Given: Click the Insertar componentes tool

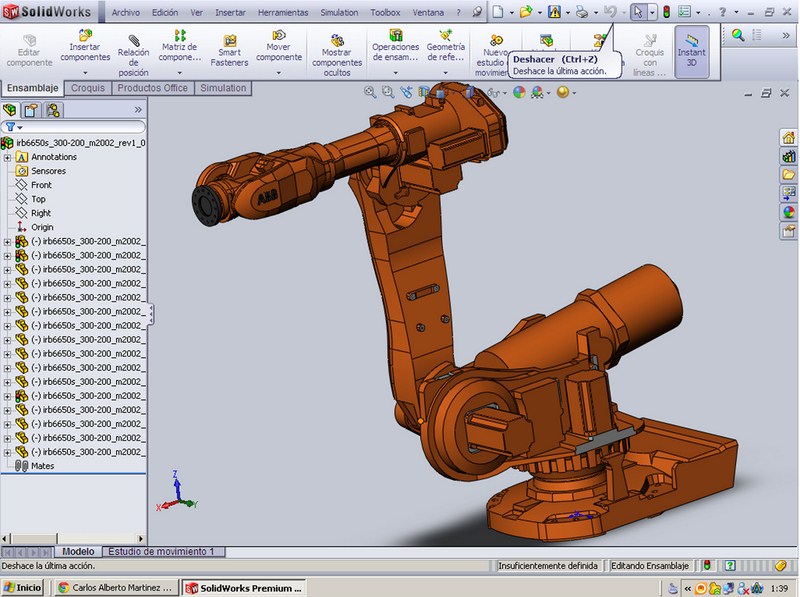Looking at the screenshot, I should [85, 46].
